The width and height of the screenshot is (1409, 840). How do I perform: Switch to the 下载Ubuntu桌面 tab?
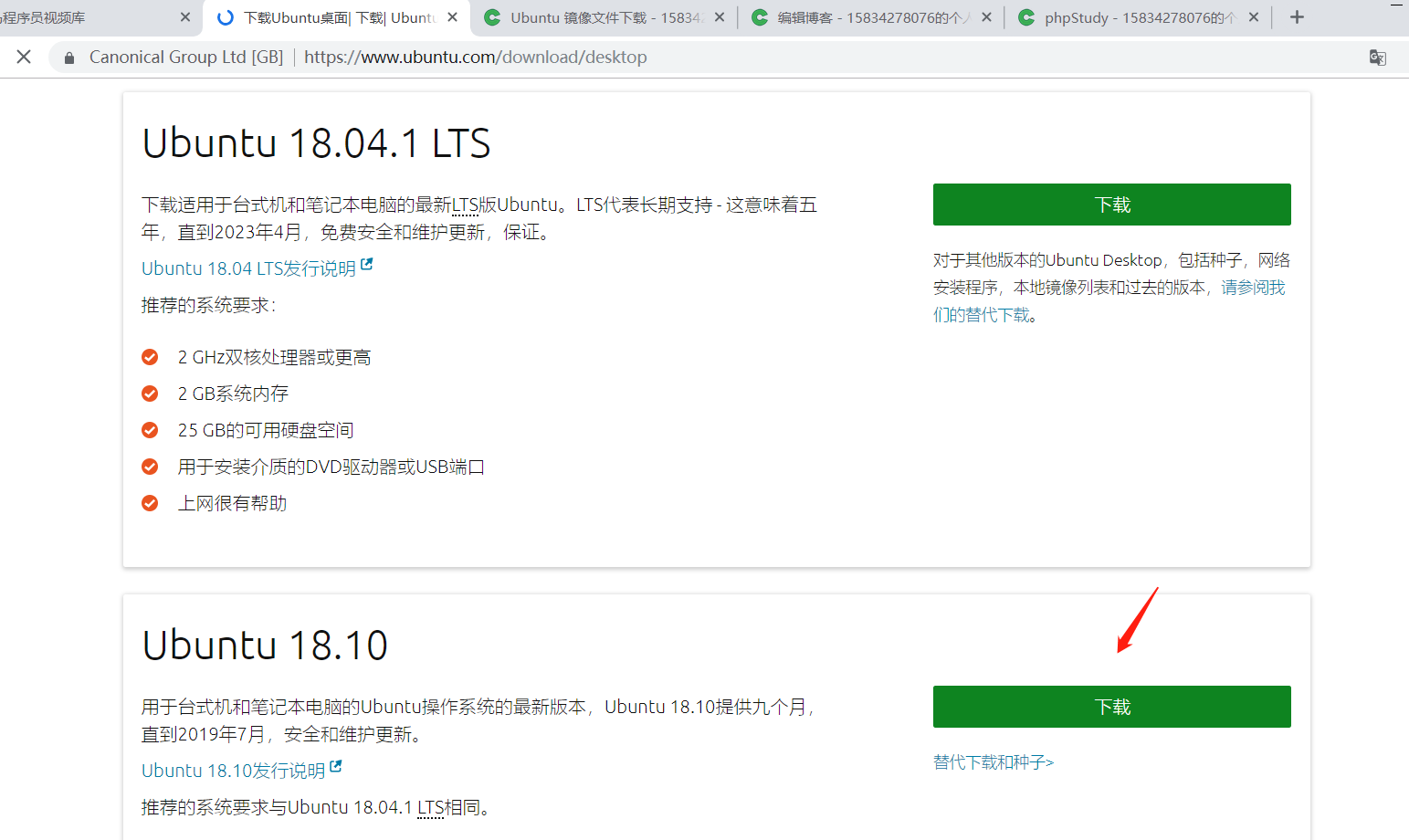click(x=336, y=17)
